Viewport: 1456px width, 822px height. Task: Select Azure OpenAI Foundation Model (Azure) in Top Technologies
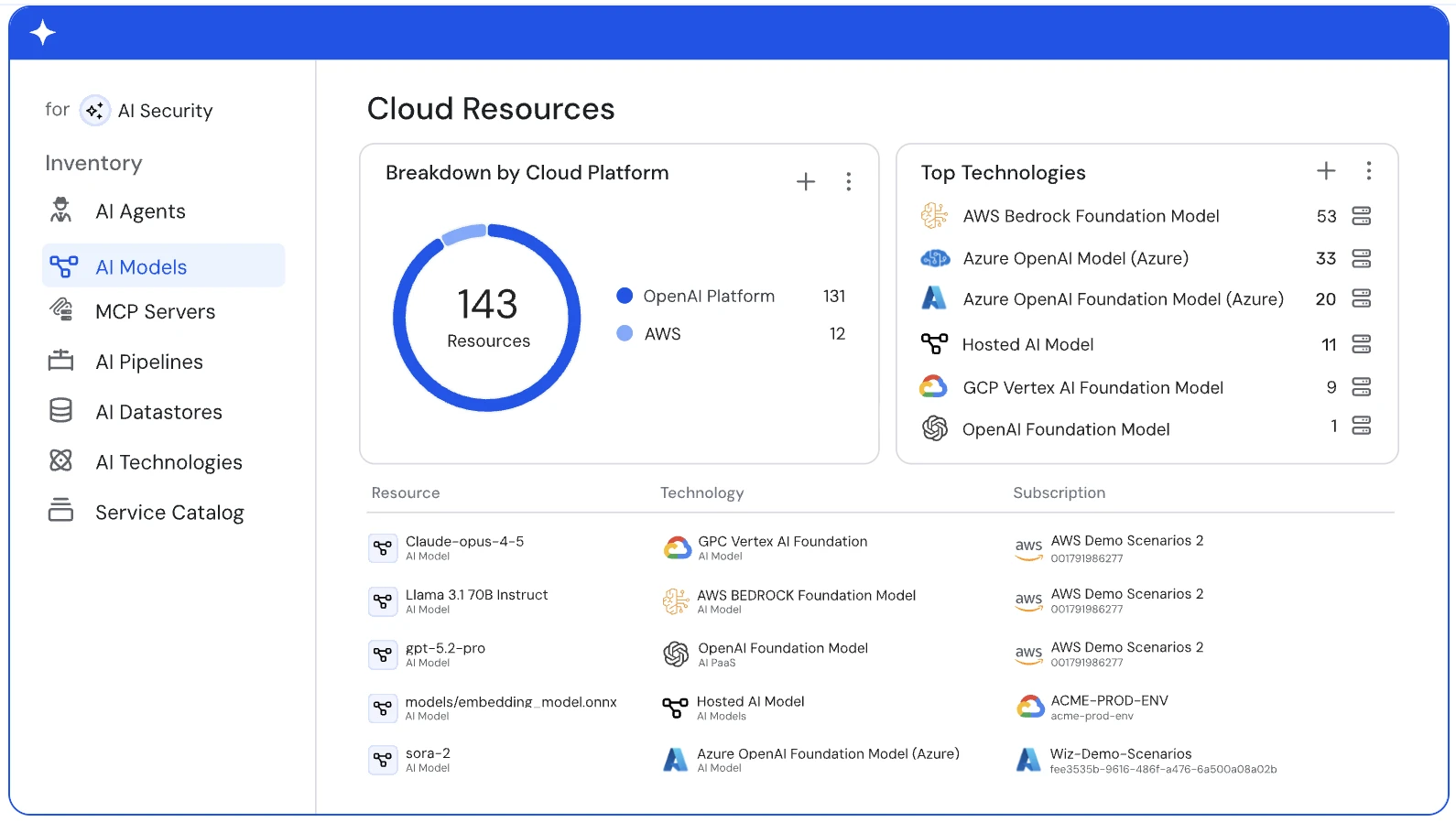(1123, 299)
